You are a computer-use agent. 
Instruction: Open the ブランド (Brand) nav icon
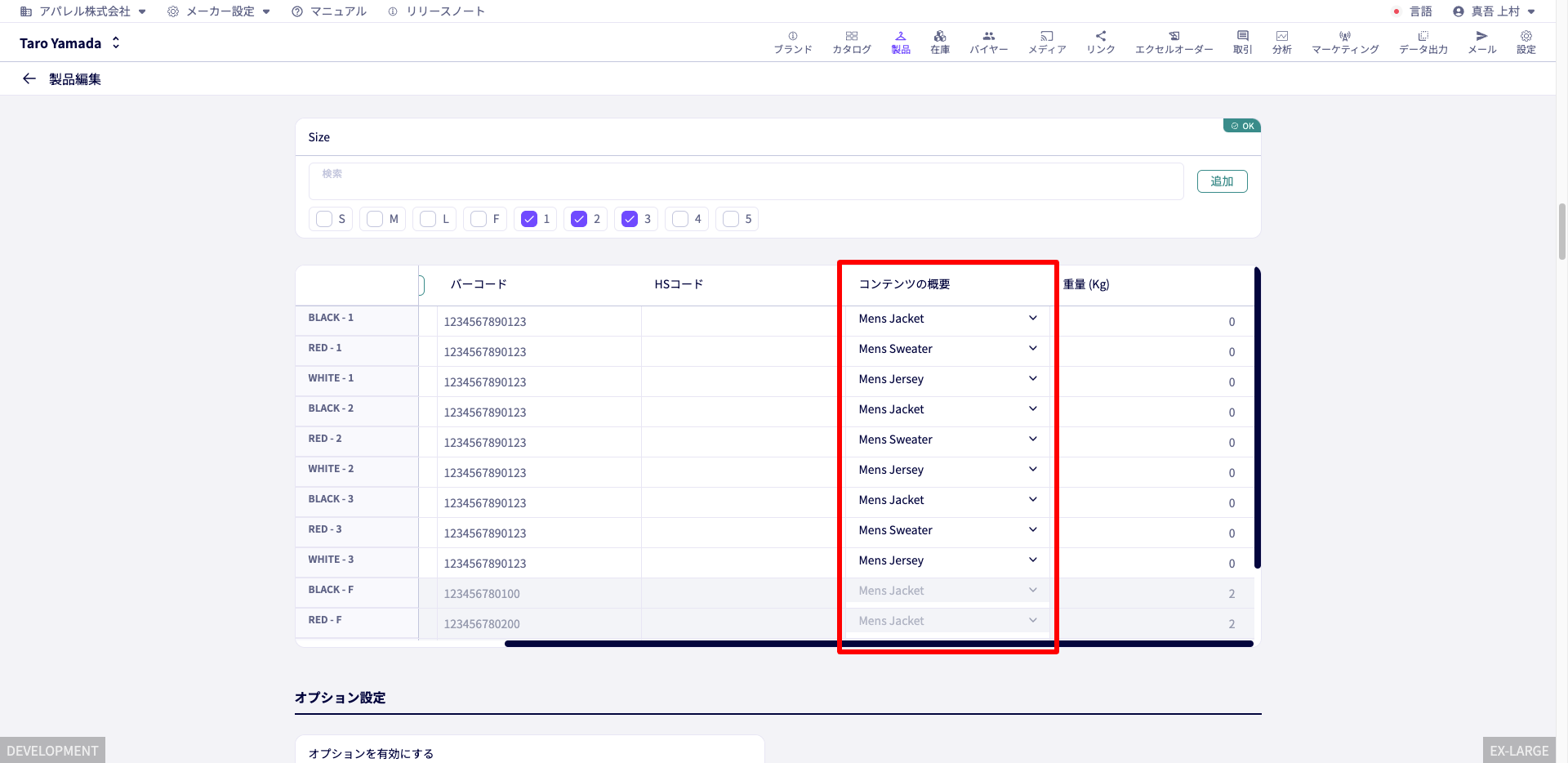click(x=792, y=42)
